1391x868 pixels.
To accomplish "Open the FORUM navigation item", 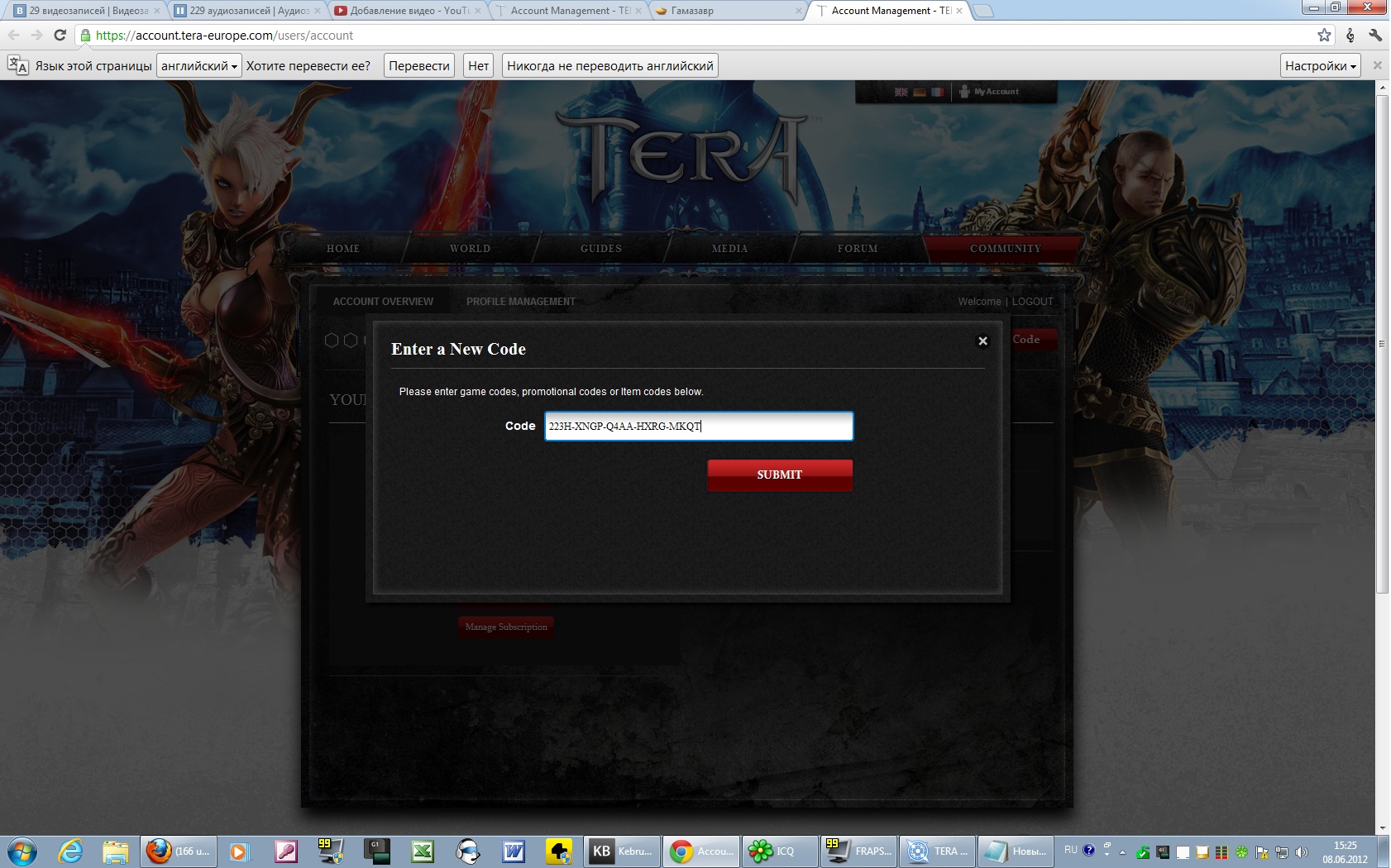I will point(858,249).
